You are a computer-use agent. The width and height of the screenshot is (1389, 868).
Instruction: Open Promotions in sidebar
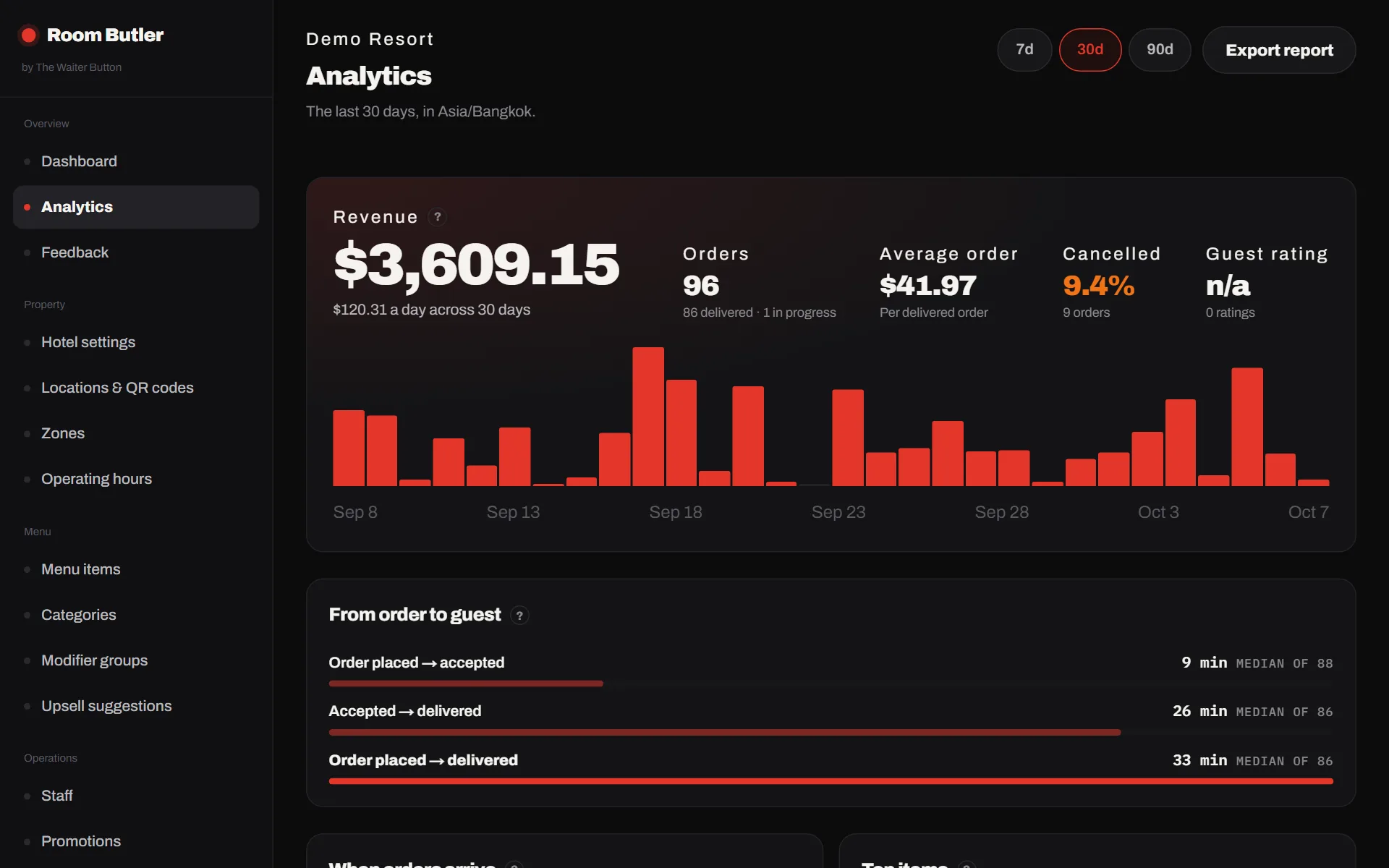click(136, 841)
